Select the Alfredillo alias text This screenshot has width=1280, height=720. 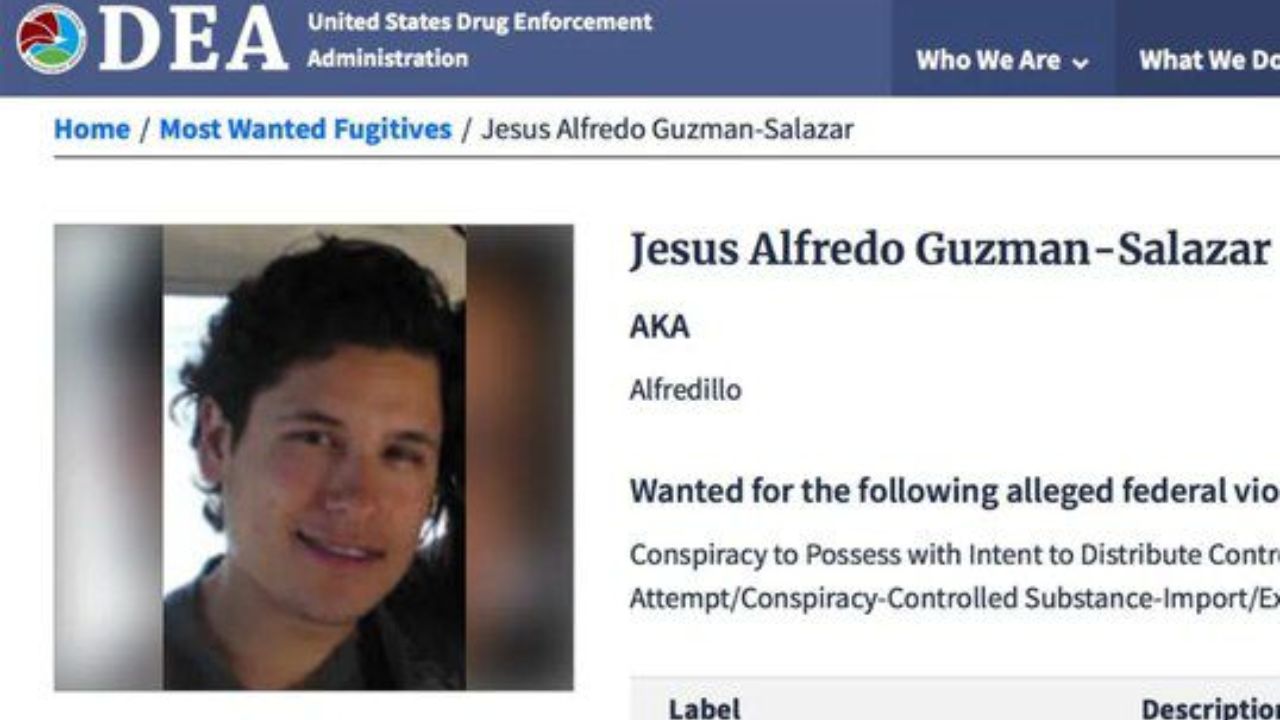click(x=685, y=389)
